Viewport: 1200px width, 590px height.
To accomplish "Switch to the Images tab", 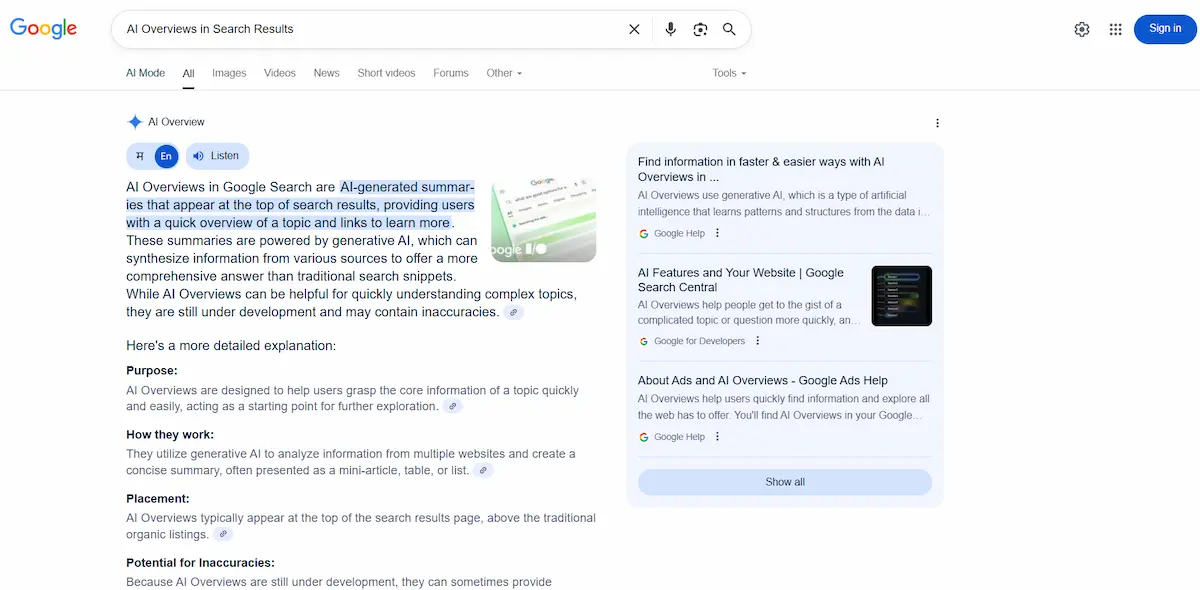I will 229,73.
